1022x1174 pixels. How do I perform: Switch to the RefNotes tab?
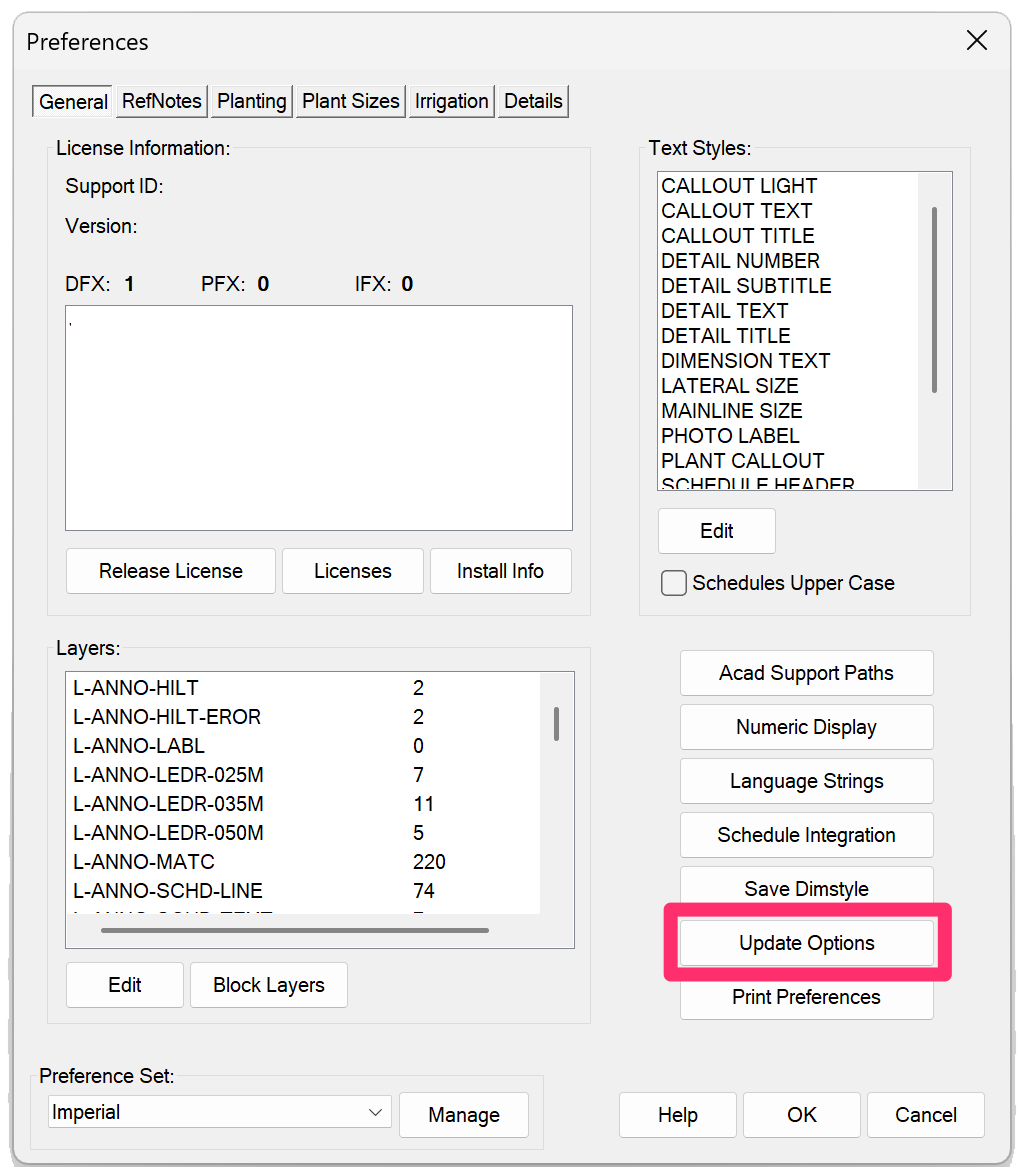point(161,101)
